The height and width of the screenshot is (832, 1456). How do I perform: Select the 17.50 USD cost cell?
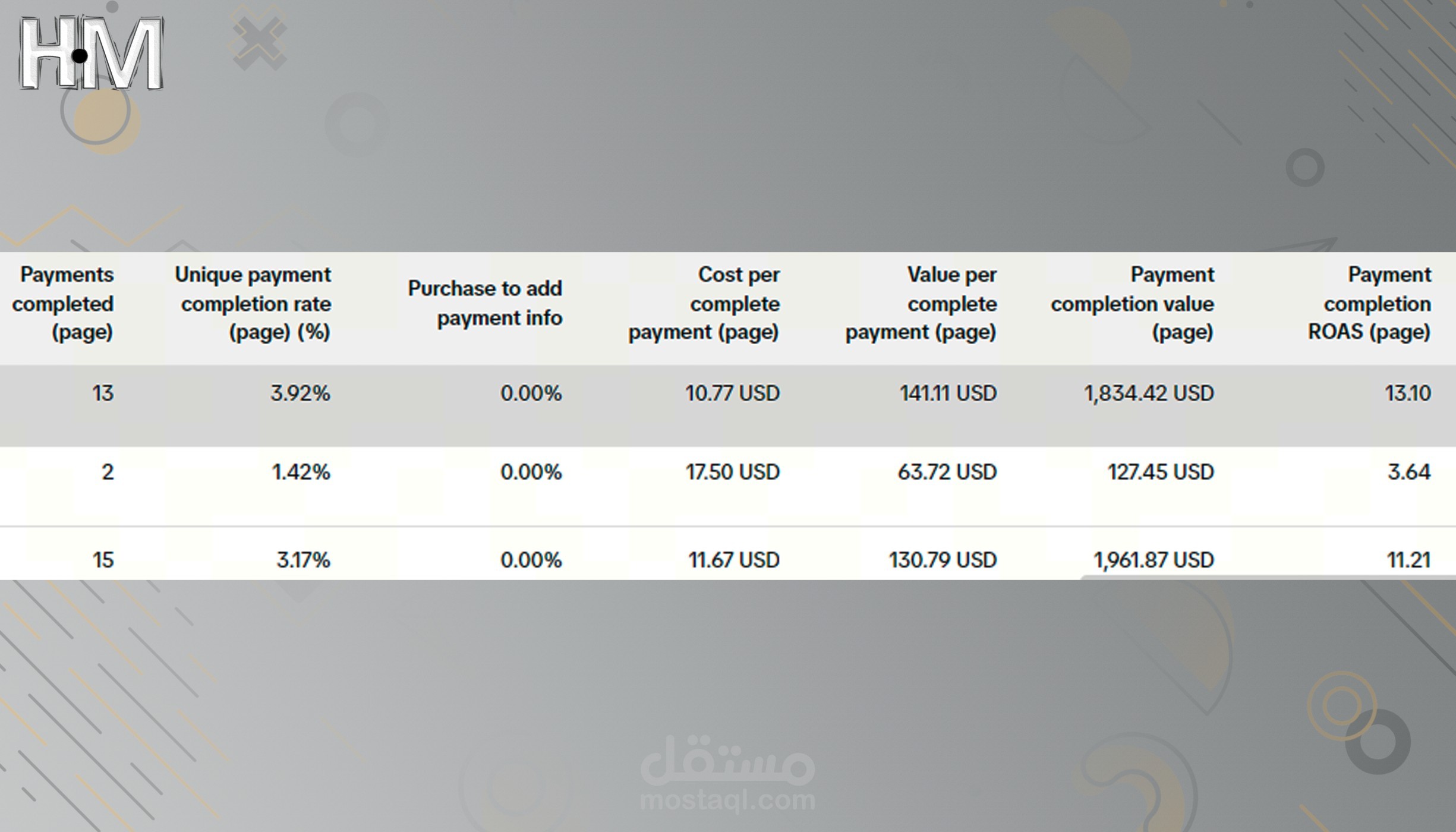(x=732, y=472)
